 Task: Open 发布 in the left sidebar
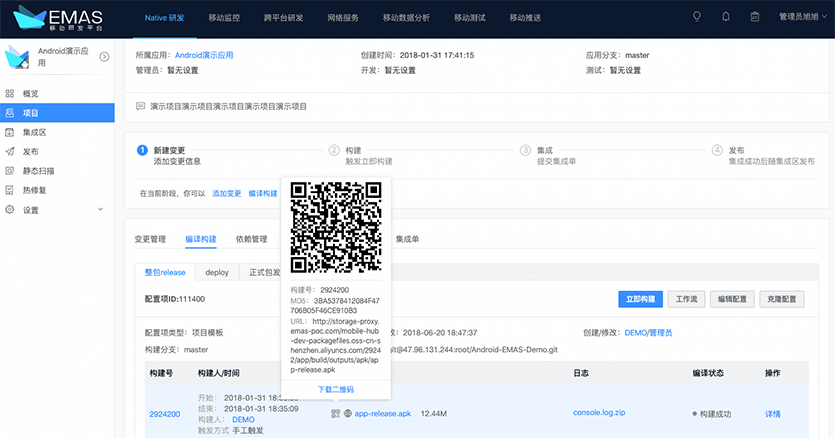pyautogui.click(x=30, y=151)
